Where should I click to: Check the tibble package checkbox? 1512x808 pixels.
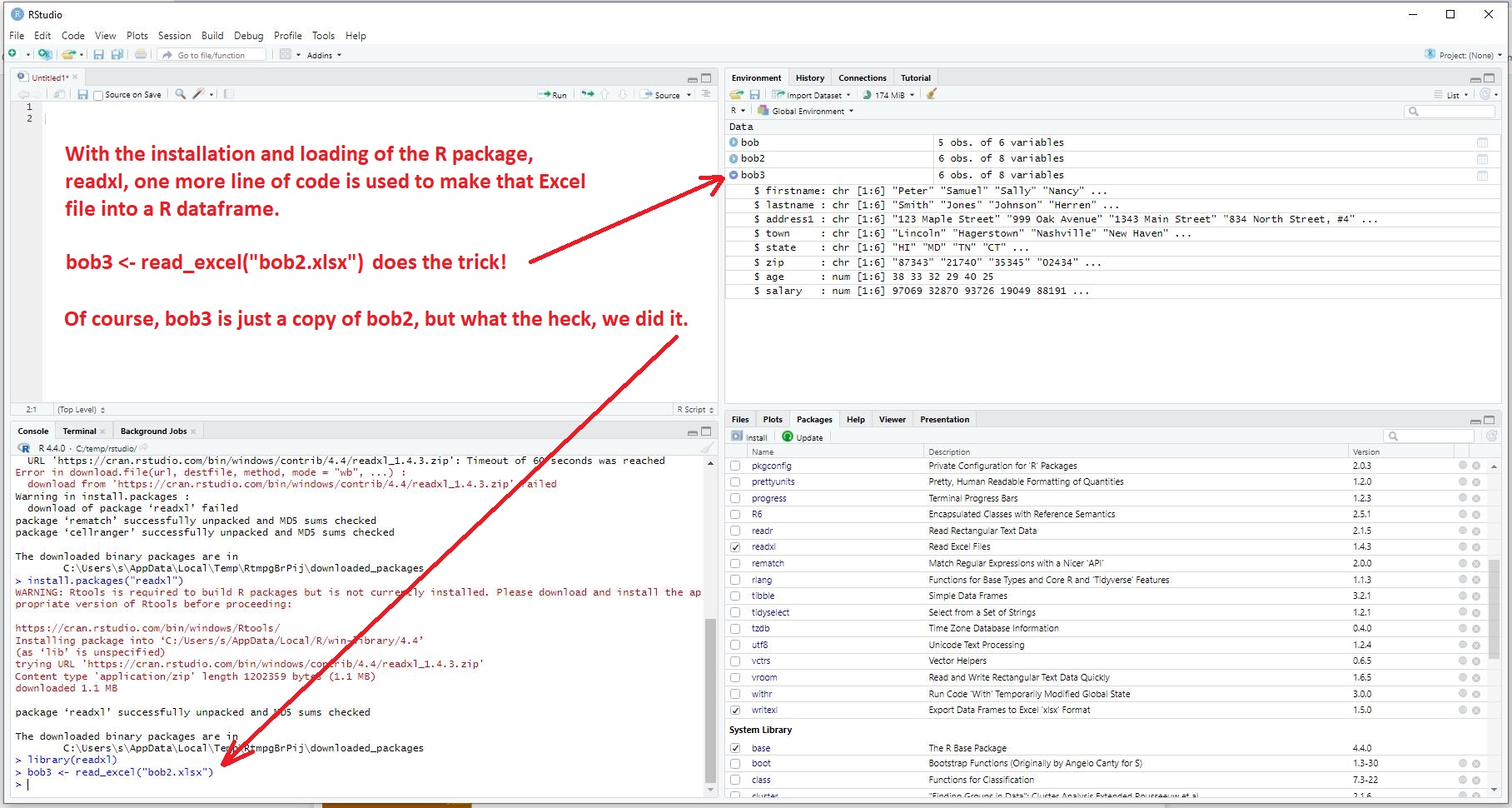(x=735, y=596)
